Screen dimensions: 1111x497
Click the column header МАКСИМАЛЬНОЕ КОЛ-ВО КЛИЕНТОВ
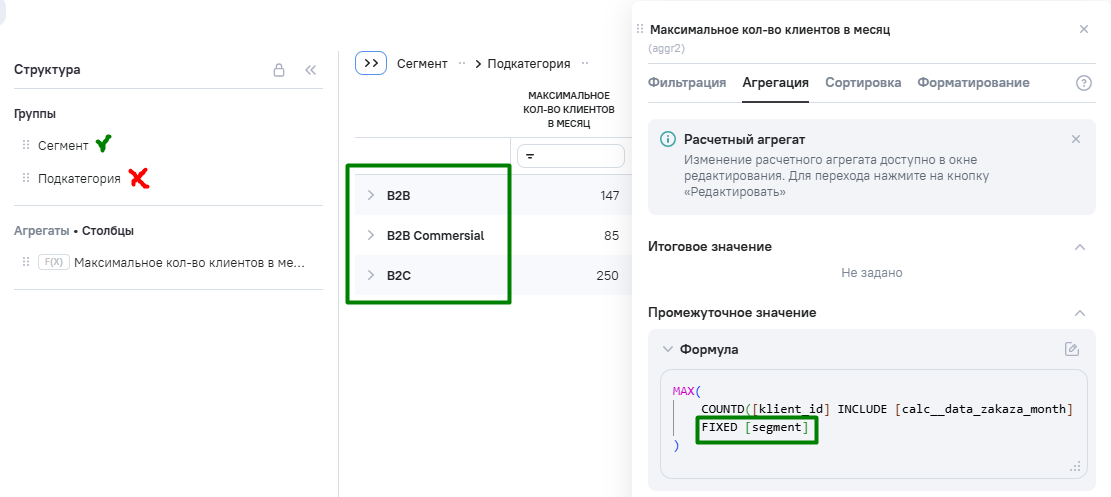(570, 109)
